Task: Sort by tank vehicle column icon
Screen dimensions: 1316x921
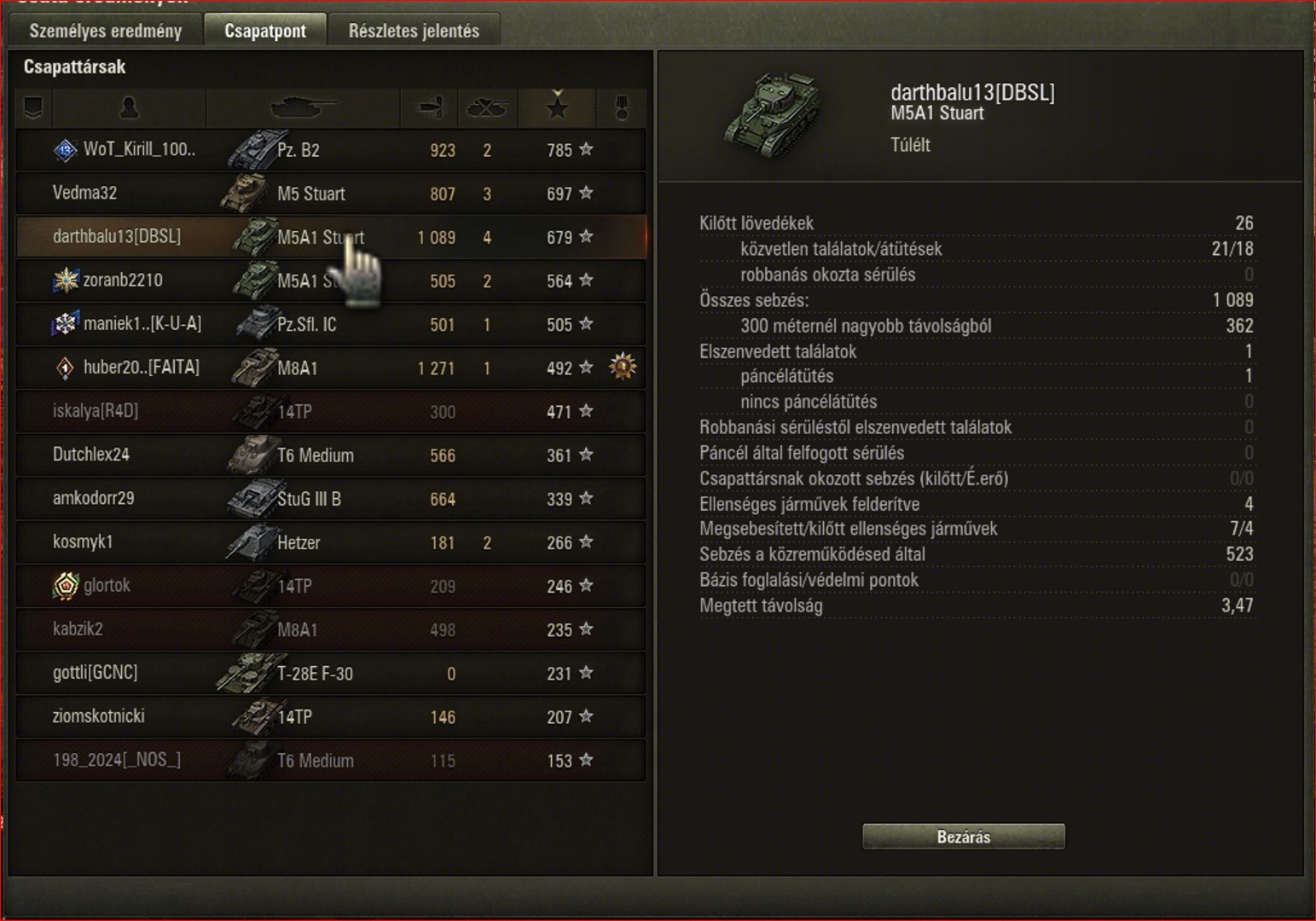Action: point(304,107)
